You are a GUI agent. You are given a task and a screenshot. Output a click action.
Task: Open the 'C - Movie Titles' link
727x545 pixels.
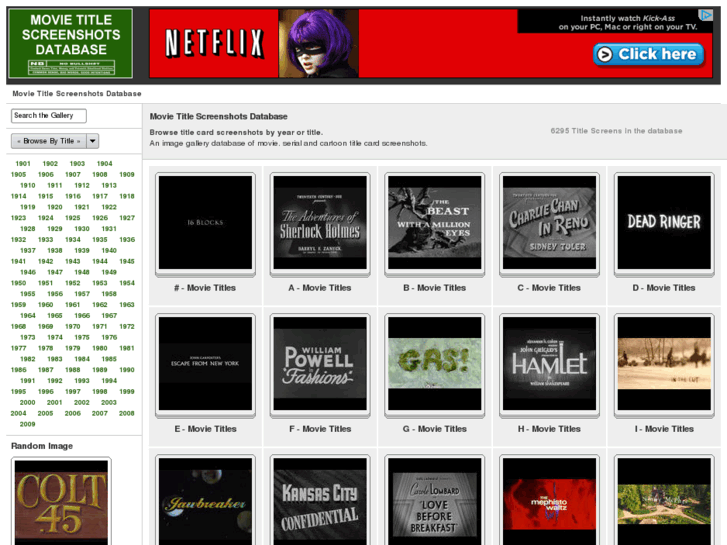(x=549, y=288)
